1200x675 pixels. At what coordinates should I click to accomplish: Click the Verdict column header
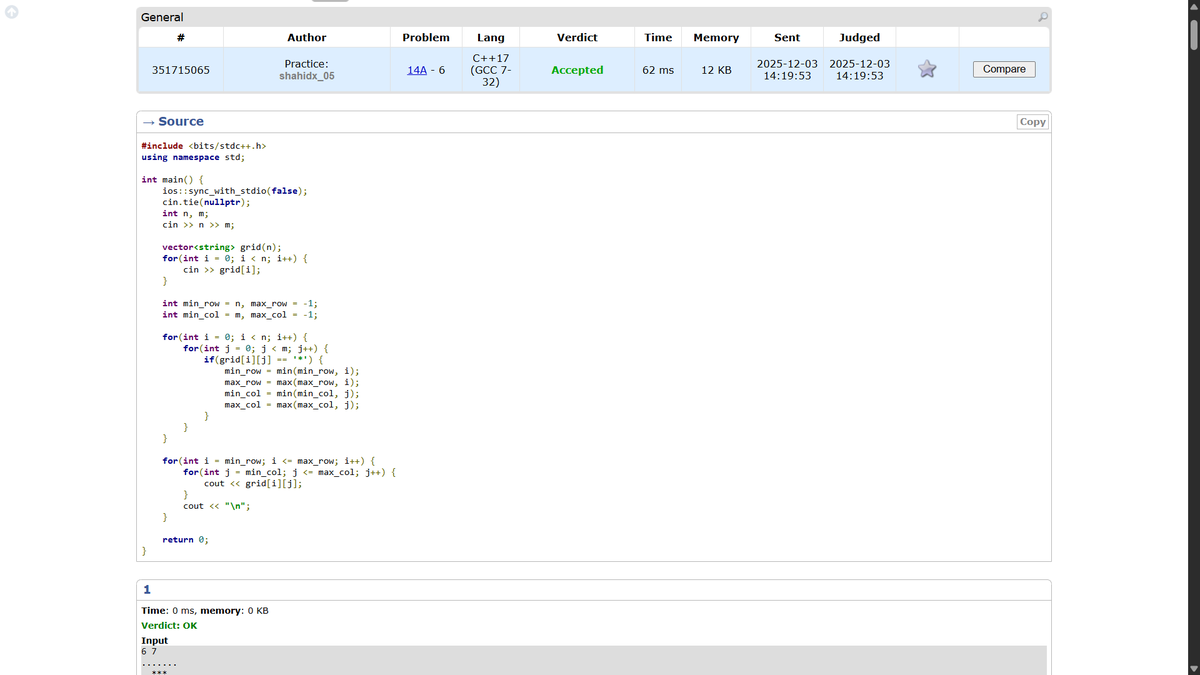(x=577, y=37)
